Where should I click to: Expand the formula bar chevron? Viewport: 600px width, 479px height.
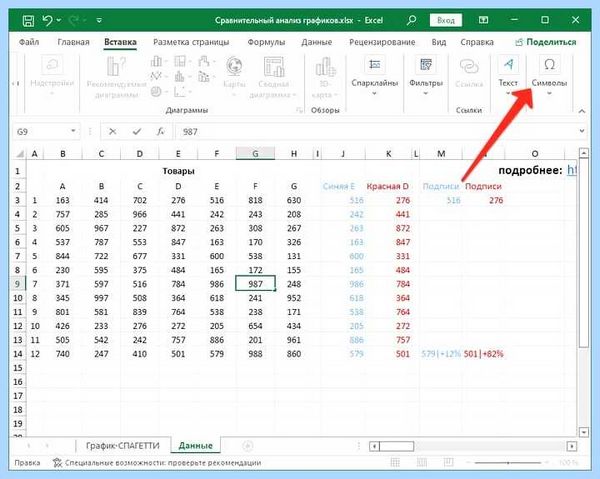tap(582, 131)
